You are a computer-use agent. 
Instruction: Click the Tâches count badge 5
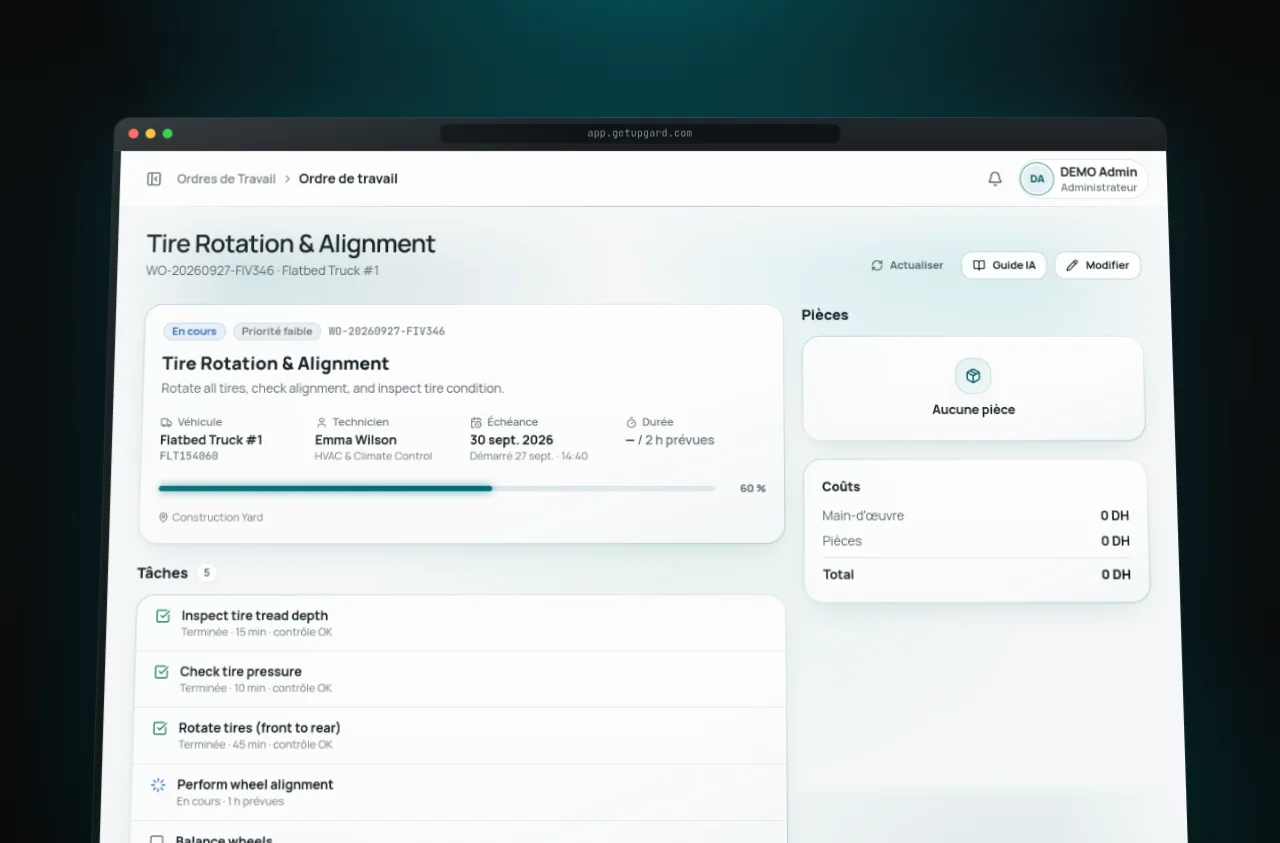(206, 573)
